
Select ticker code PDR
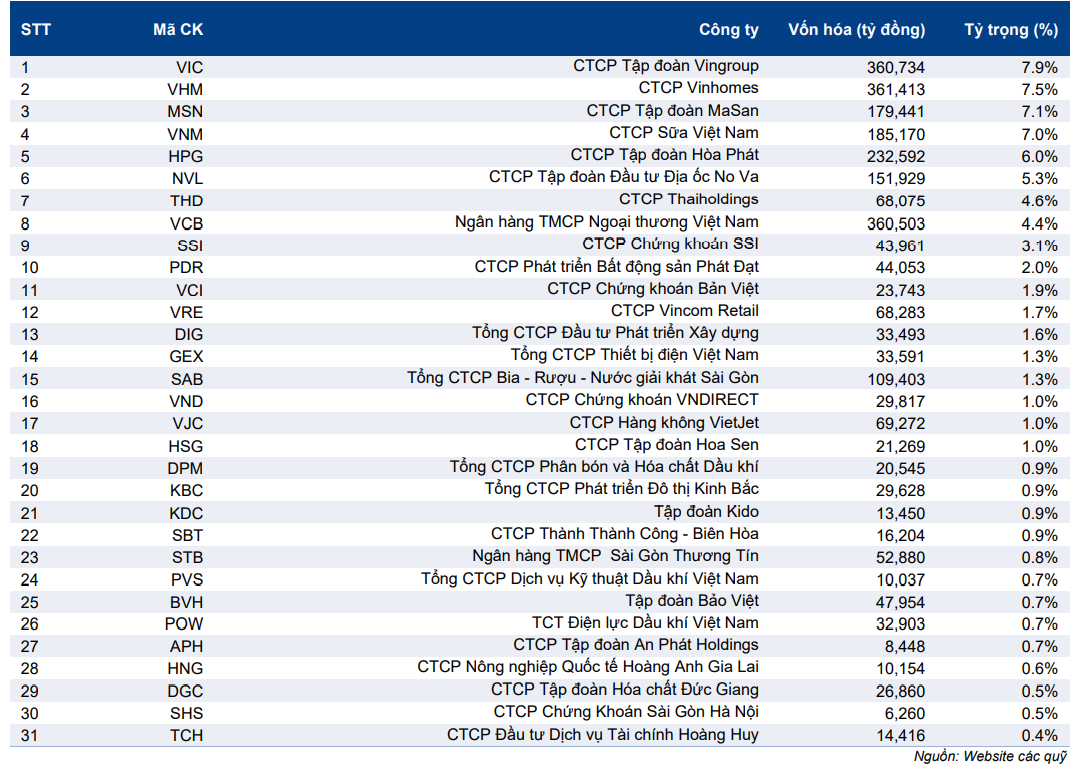(x=186, y=268)
